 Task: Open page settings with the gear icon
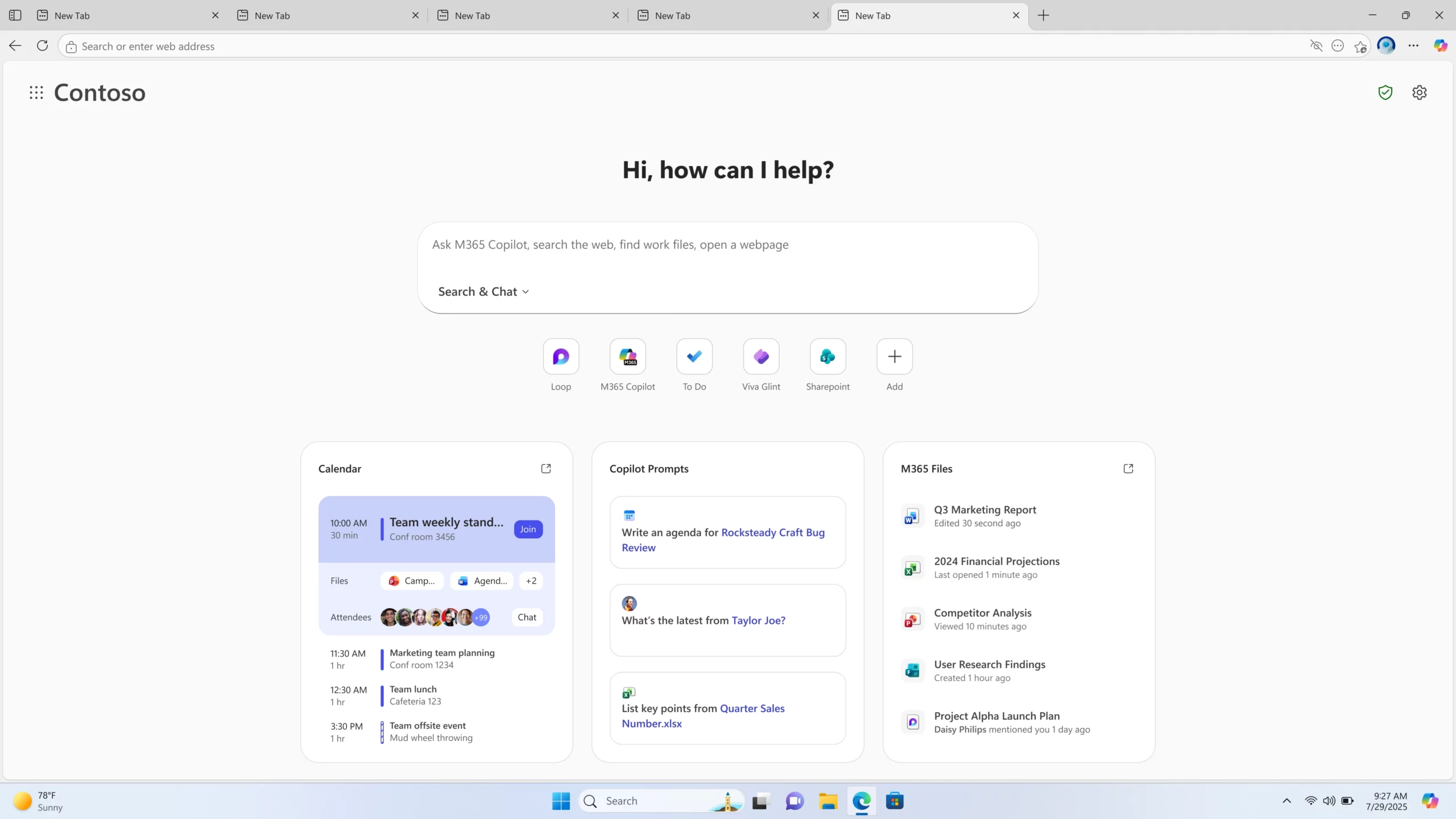1420,92
